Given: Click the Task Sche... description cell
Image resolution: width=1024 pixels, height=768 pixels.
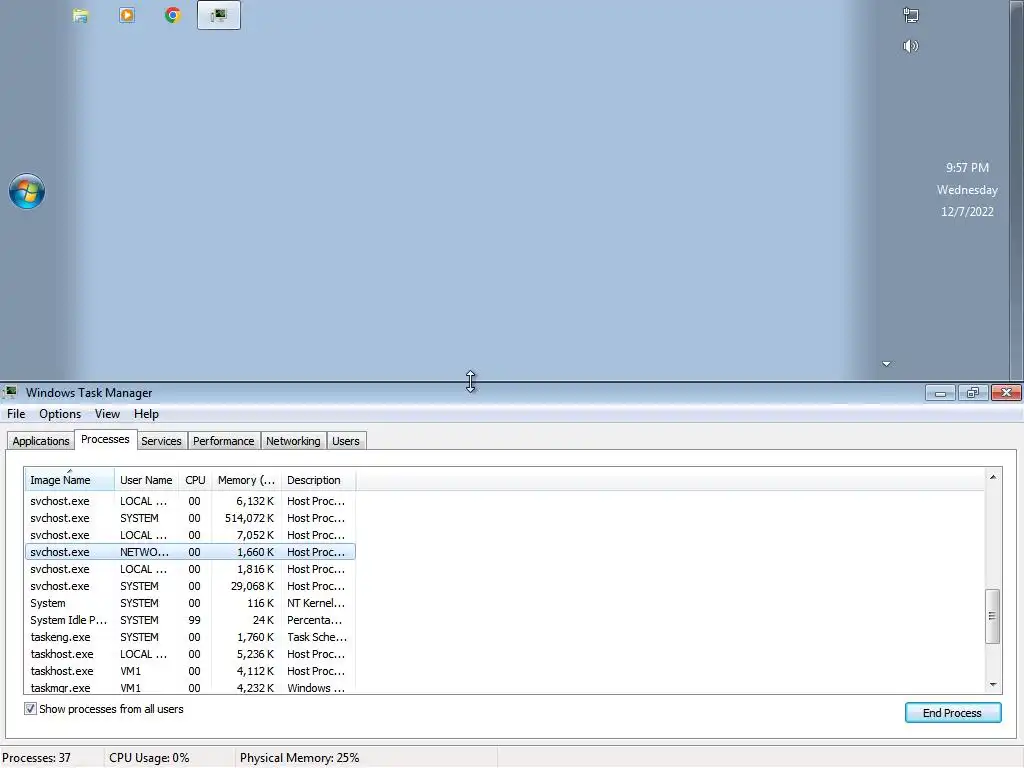Looking at the screenshot, I should [x=317, y=637].
